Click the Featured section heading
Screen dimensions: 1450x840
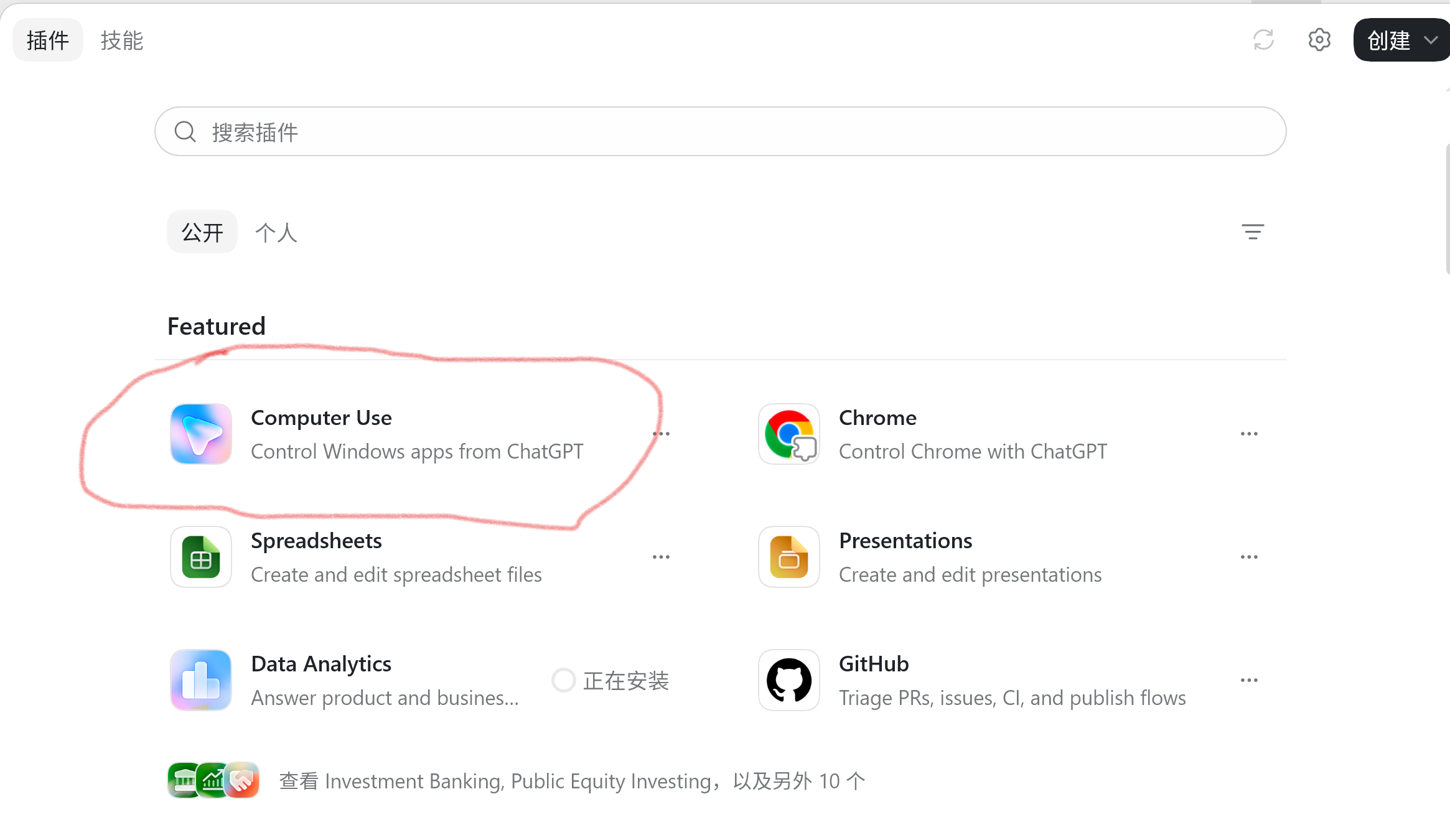[x=217, y=326]
